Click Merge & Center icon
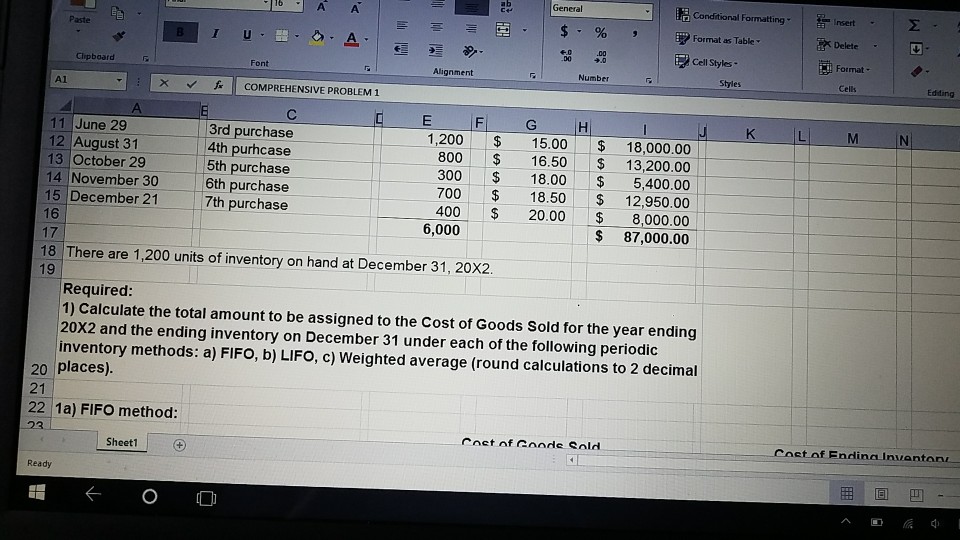 (503, 29)
